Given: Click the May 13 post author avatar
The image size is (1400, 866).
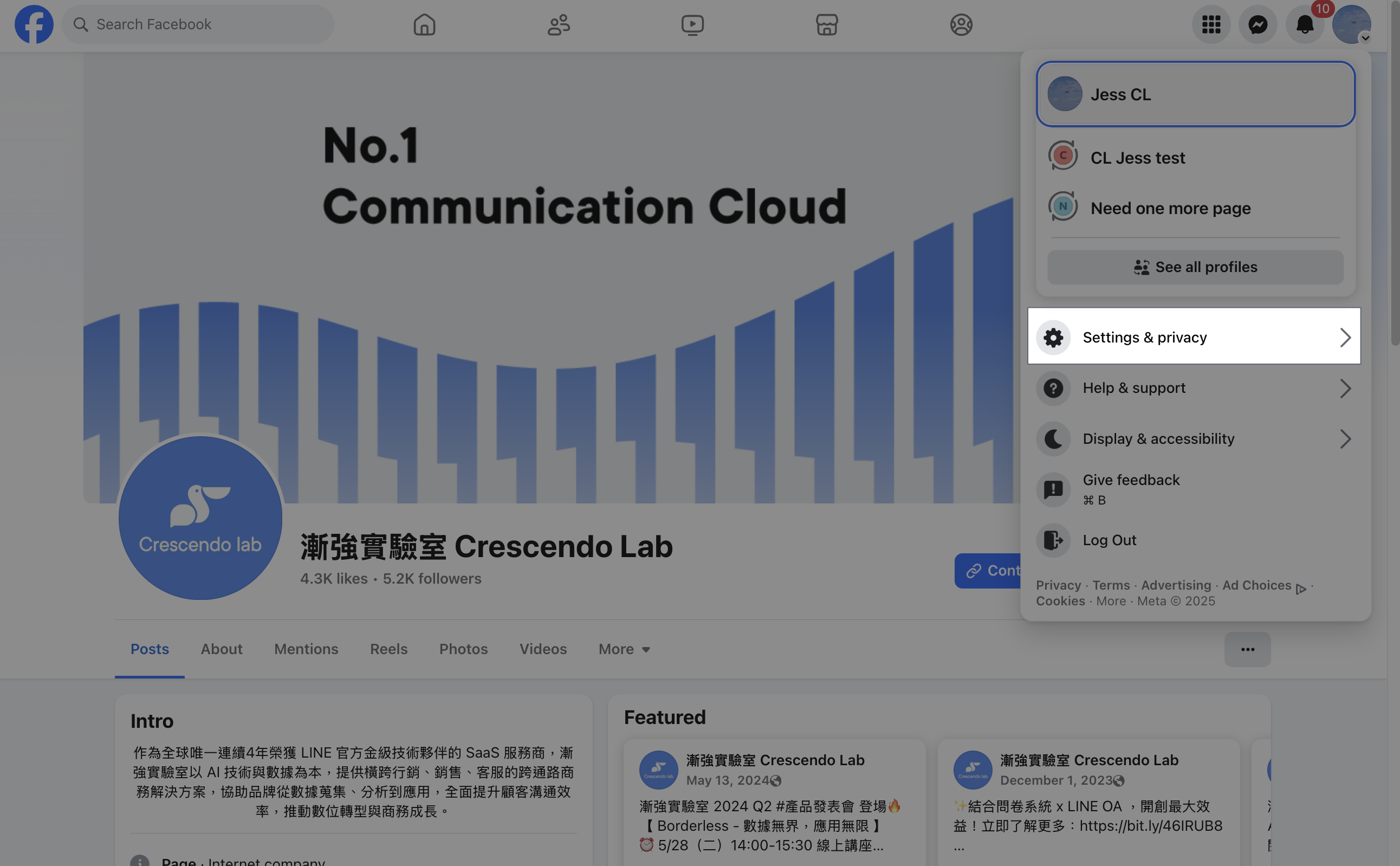Looking at the screenshot, I should pos(658,770).
